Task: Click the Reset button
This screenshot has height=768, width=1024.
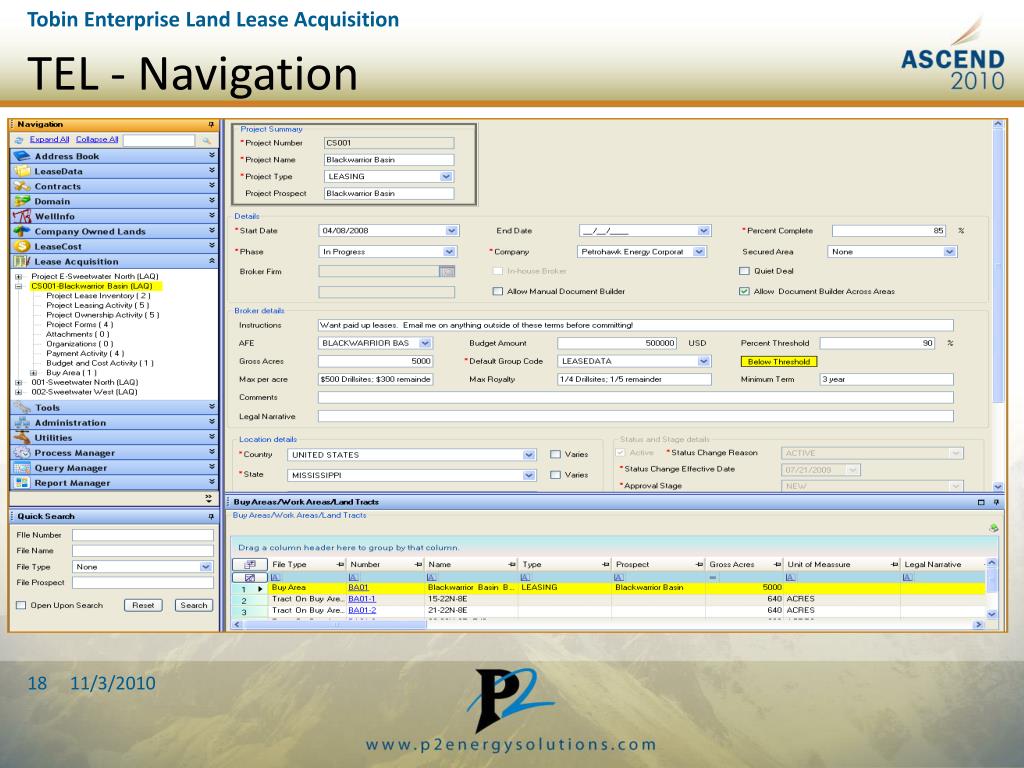Action: (143, 605)
